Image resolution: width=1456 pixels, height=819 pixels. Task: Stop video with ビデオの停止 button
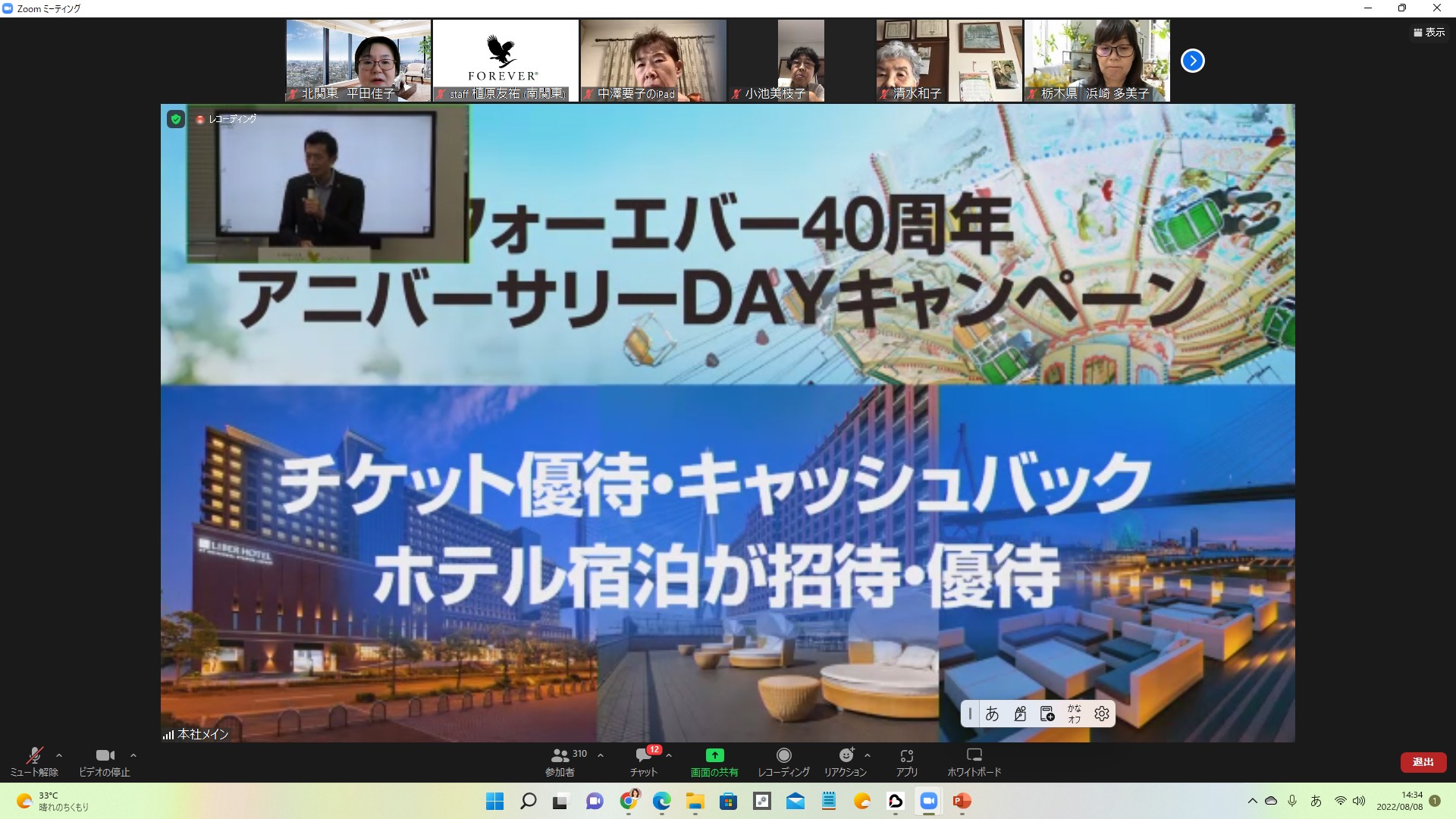tap(105, 761)
